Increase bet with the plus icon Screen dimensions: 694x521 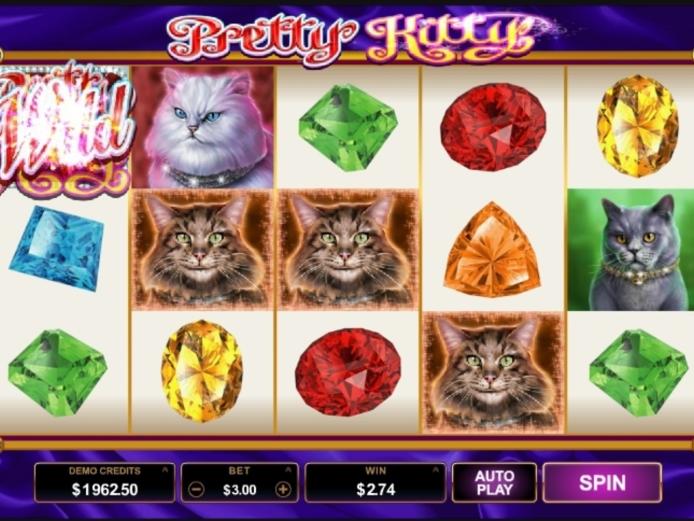coord(283,489)
